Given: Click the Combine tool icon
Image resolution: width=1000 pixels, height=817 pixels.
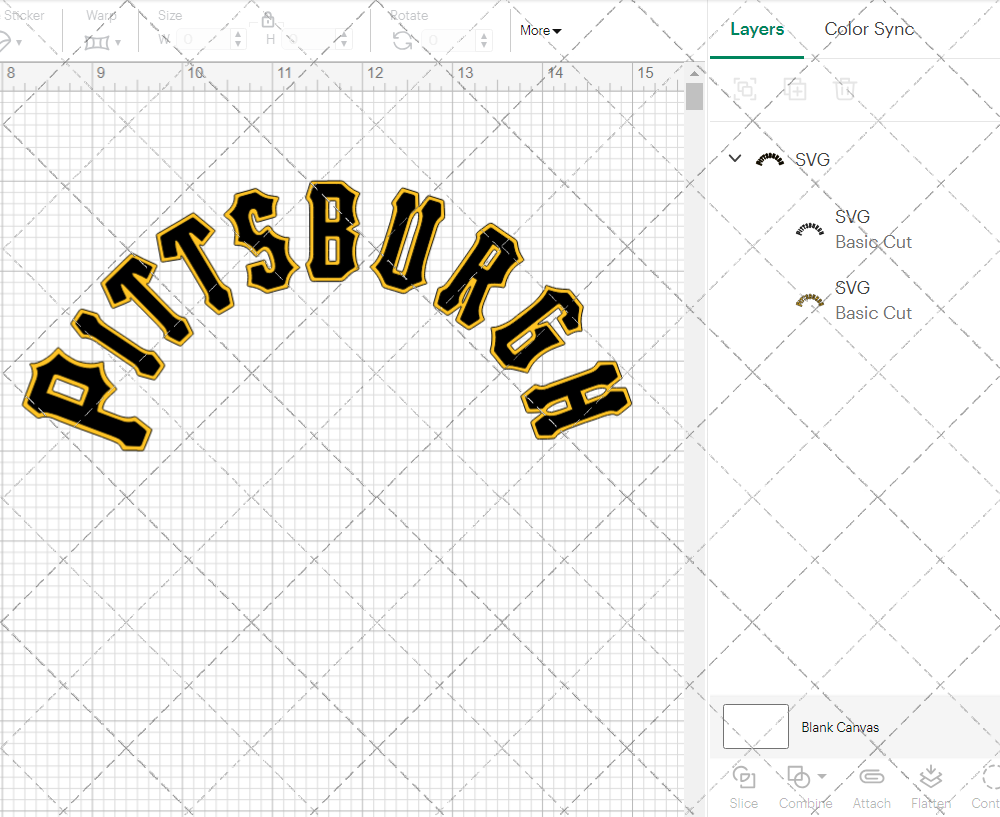Looking at the screenshot, I should 798,777.
